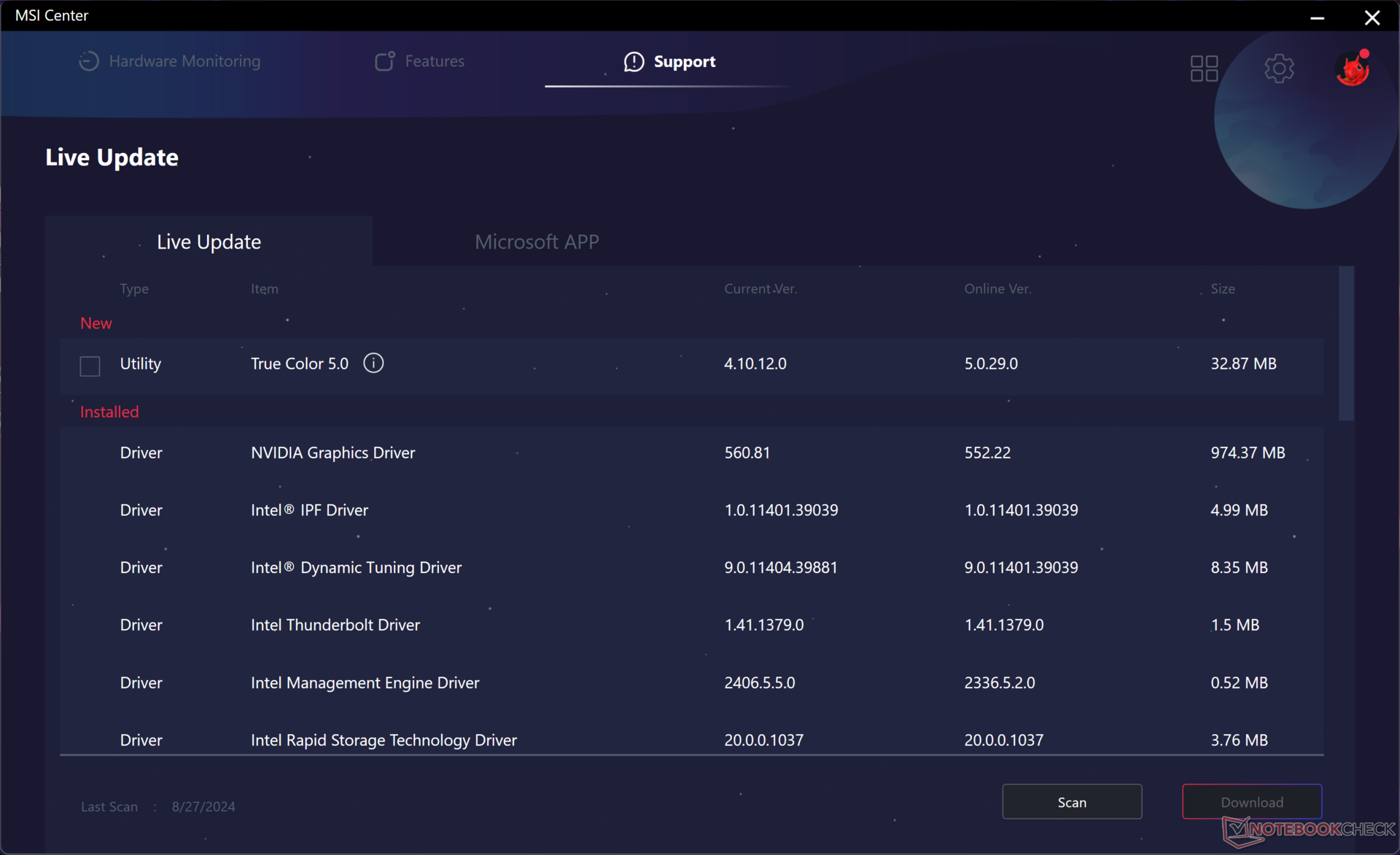Image resolution: width=1400 pixels, height=855 pixels.
Task: Click the Size column header
Action: [x=1223, y=289]
